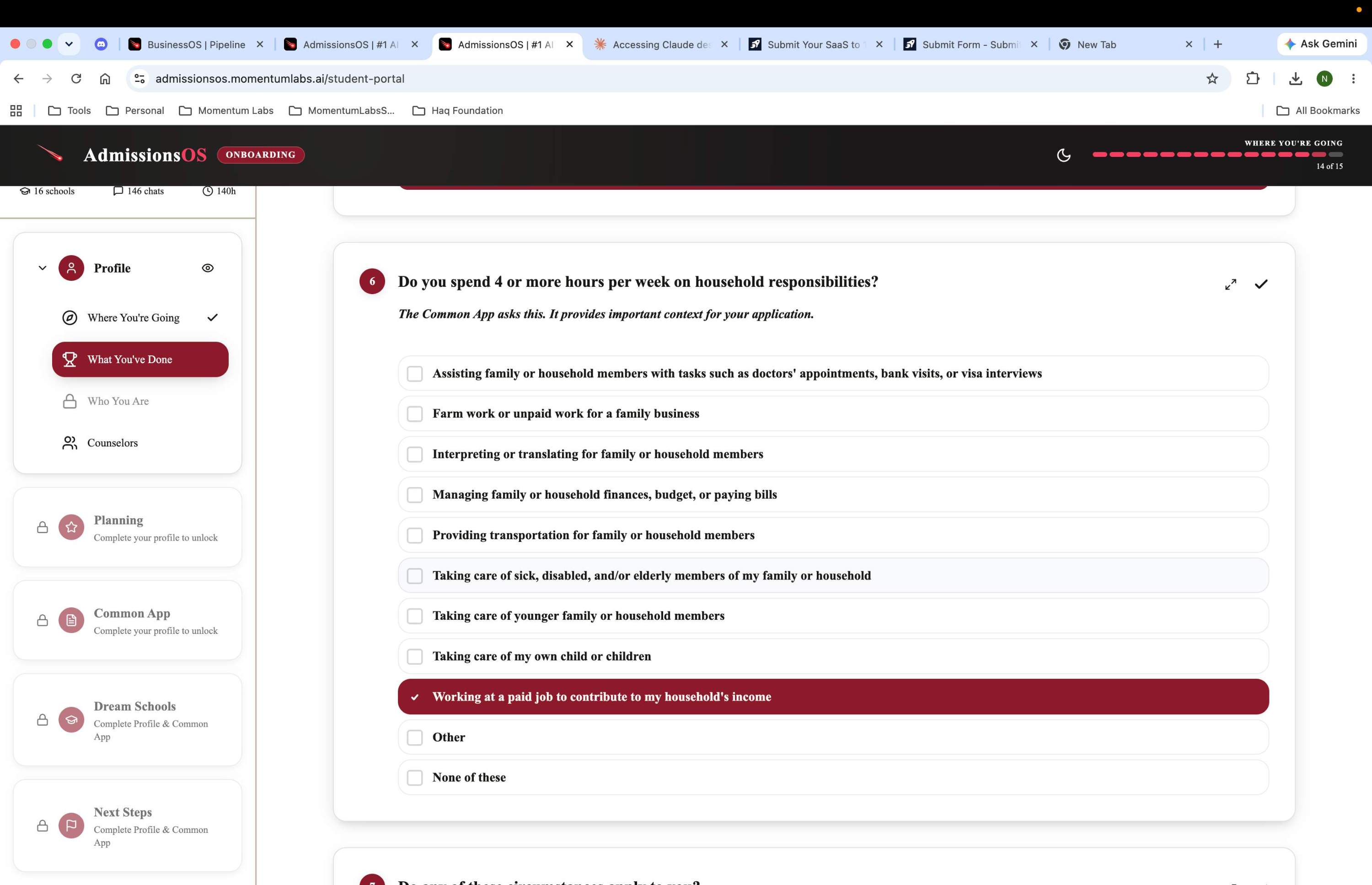
Task: Click the address bar URL
Action: tap(280, 79)
